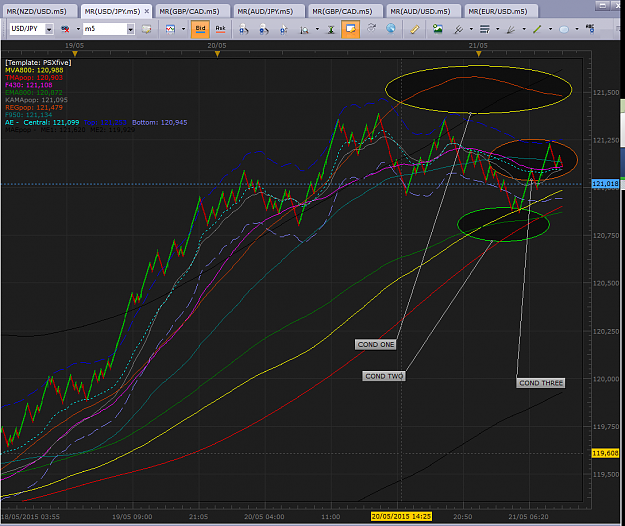Screen dimensions: 625x526
Task: Select the green trend line tool
Action: click(537, 29)
